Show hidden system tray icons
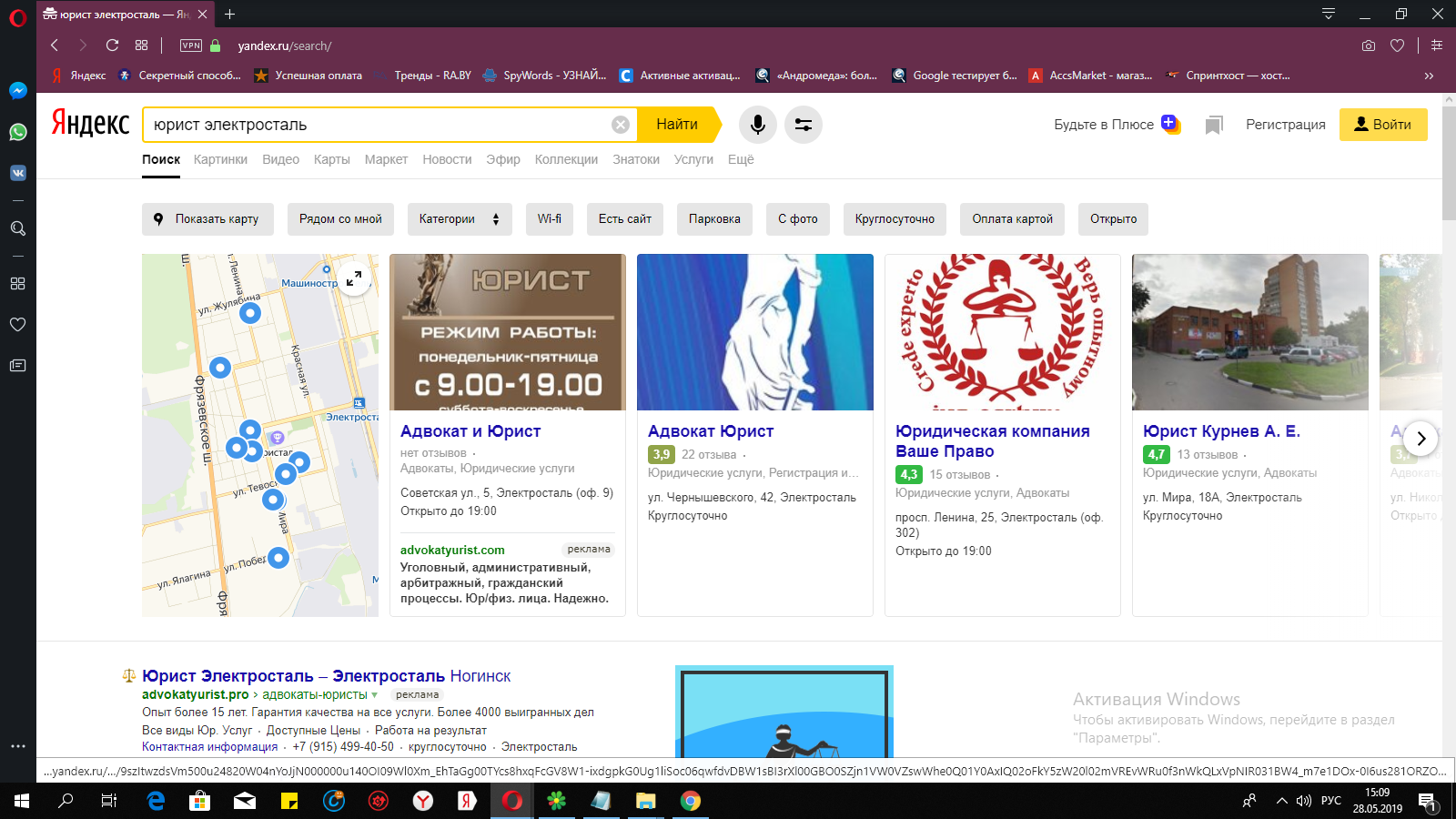This screenshot has width=1456, height=819. pyautogui.click(x=1281, y=801)
